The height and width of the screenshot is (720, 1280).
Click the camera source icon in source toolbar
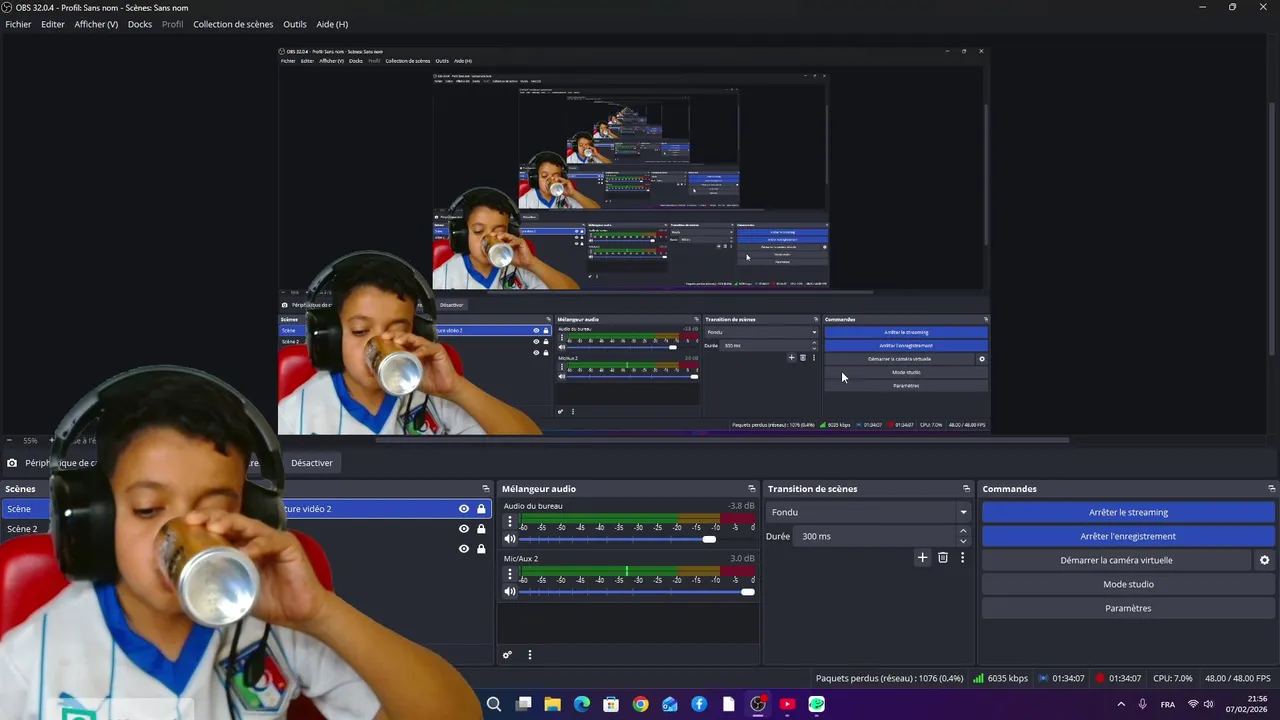tap(12, 463)
